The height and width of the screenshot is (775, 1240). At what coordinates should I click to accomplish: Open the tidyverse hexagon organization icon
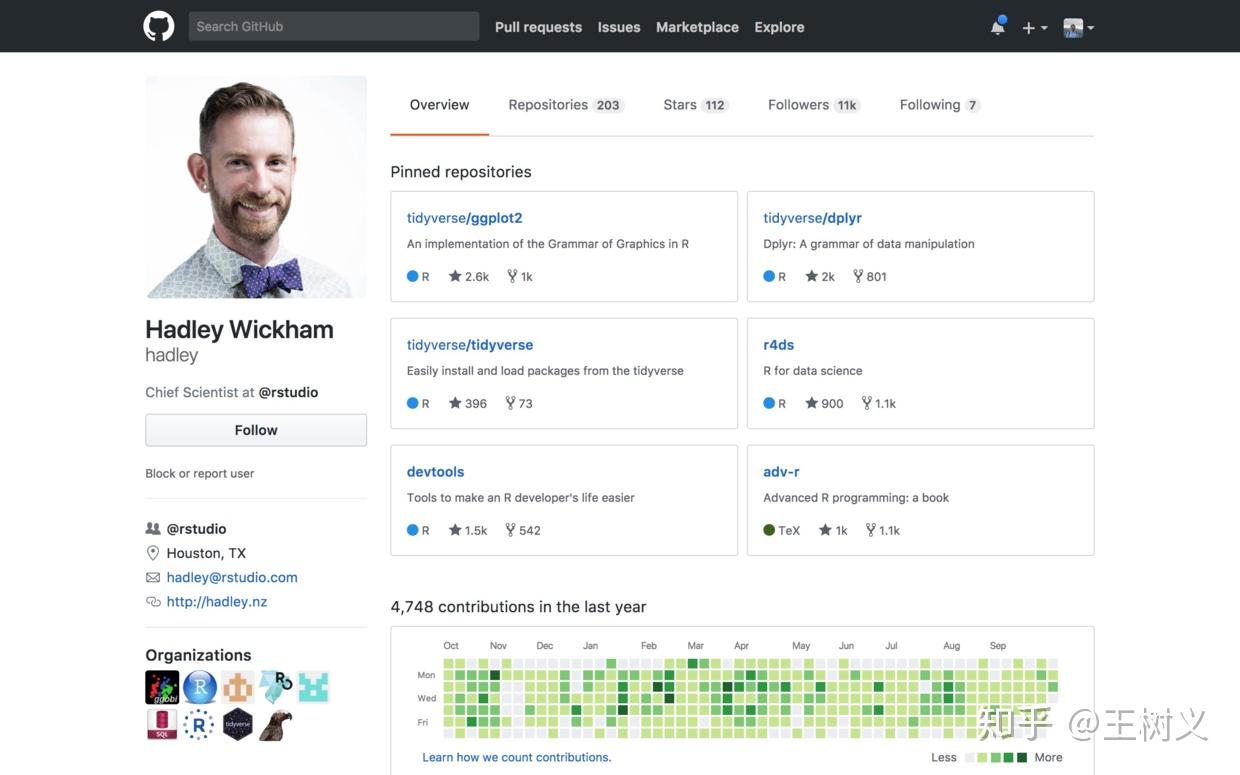pos(237,724)
